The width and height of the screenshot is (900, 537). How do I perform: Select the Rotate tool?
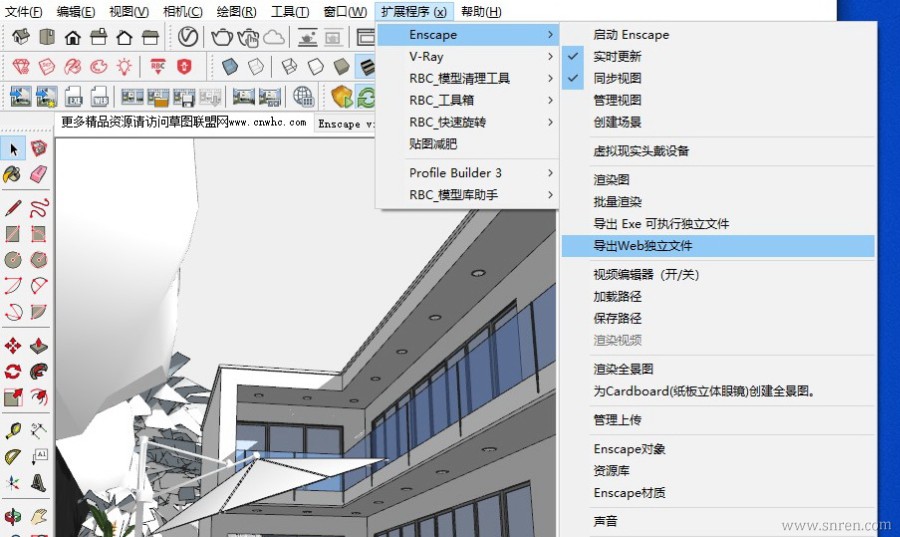tap(13, 371)
